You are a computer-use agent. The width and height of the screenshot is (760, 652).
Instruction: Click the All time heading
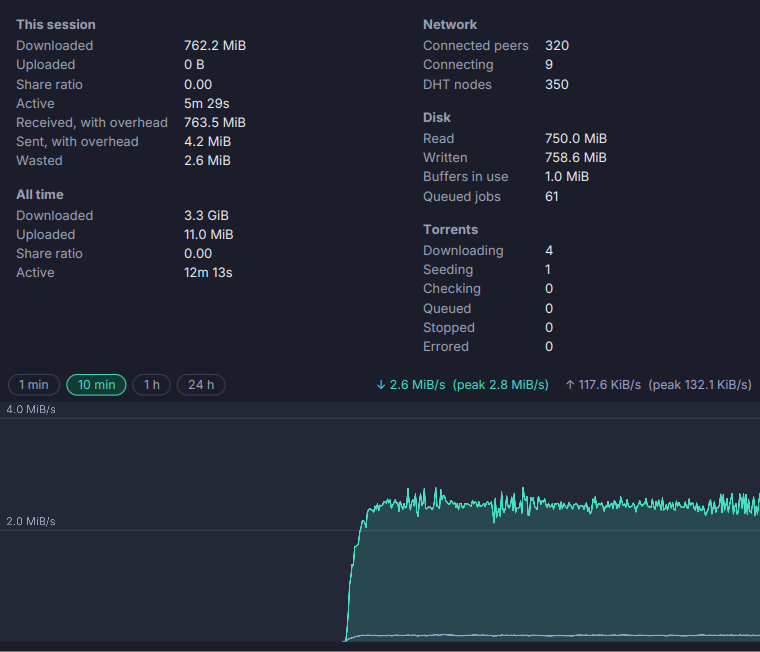coord(40,195)
